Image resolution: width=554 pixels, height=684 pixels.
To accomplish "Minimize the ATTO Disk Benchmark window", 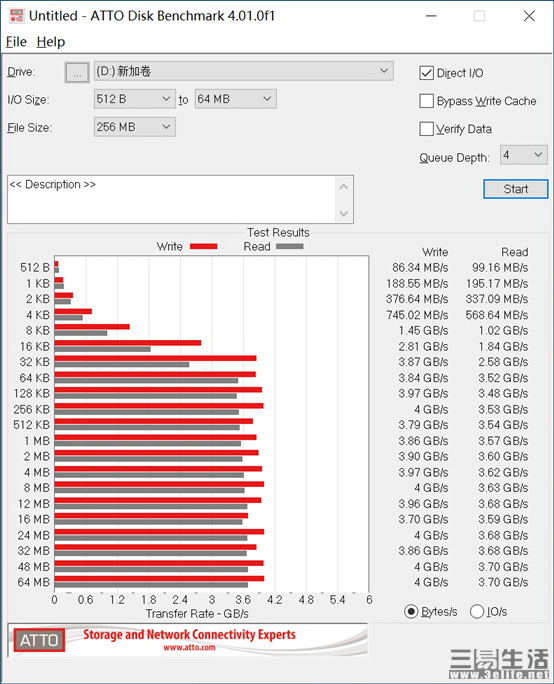I will [x=431, y=16].
